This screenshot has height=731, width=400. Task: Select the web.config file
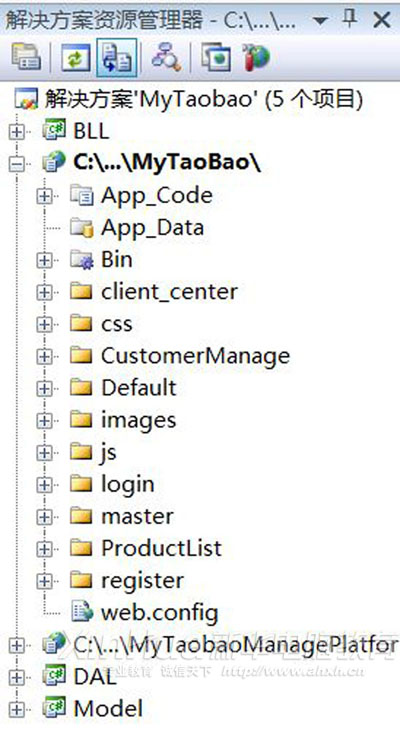coord(145,613)
